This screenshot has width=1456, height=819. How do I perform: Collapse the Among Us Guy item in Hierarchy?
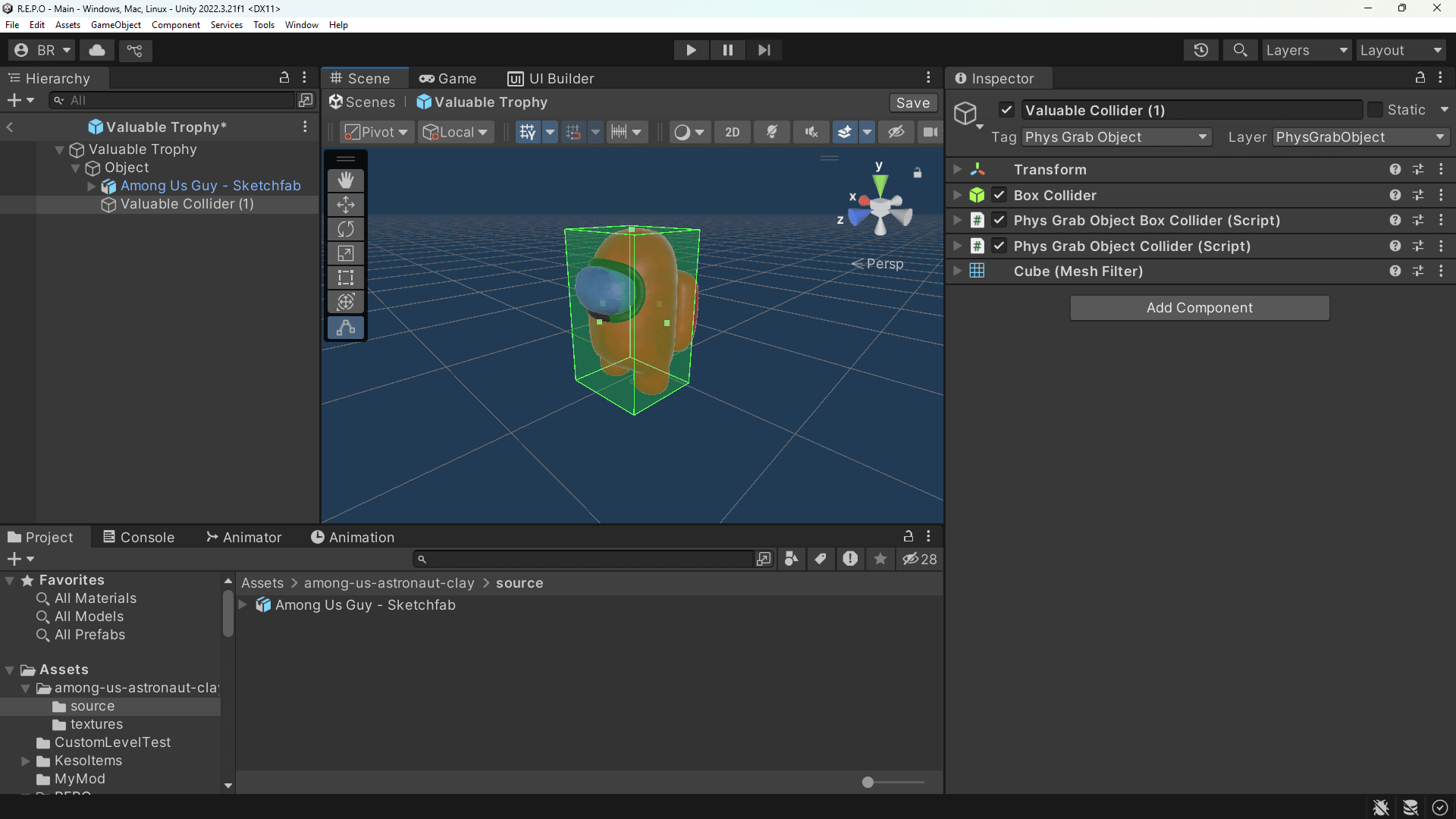[x=90, y=186]
